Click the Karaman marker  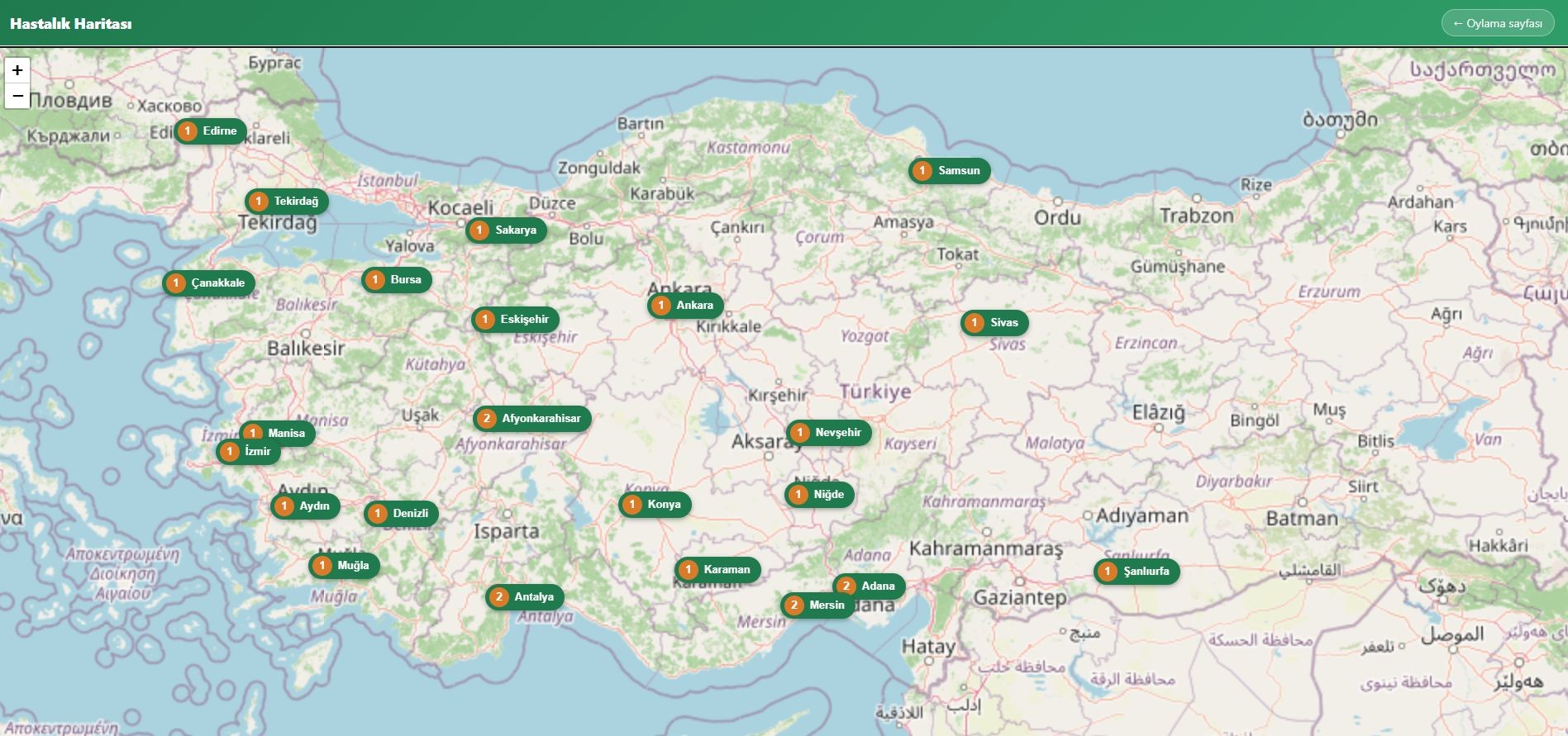click(717, 569)
